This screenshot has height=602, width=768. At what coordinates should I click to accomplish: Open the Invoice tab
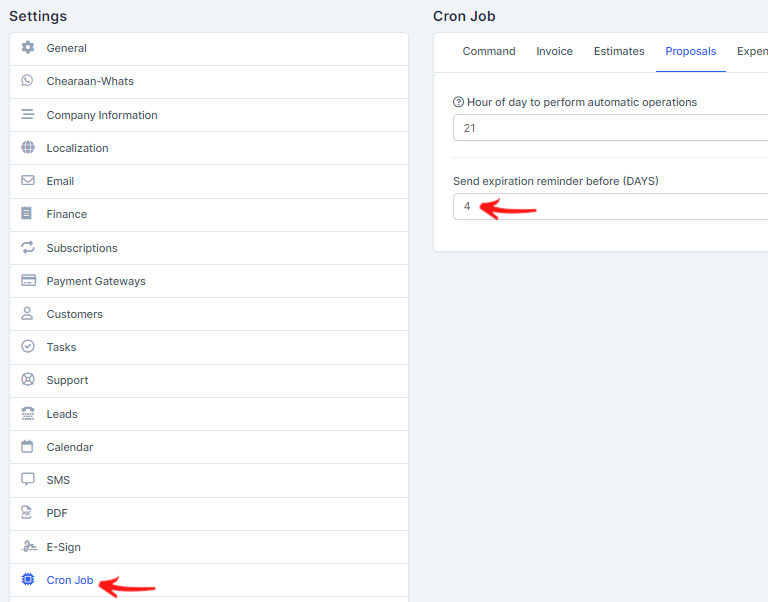tap(554, 51)
